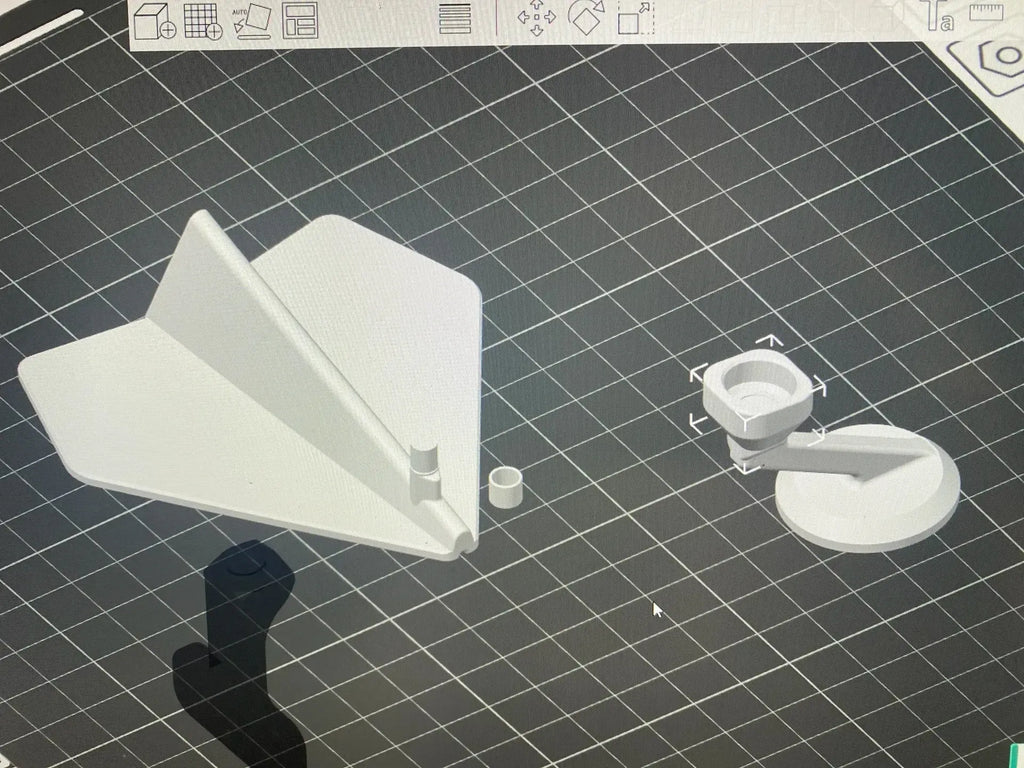Run the Auto orient tool
Viewport: 1024px width, 768px height.
click(x=252, y=21)
